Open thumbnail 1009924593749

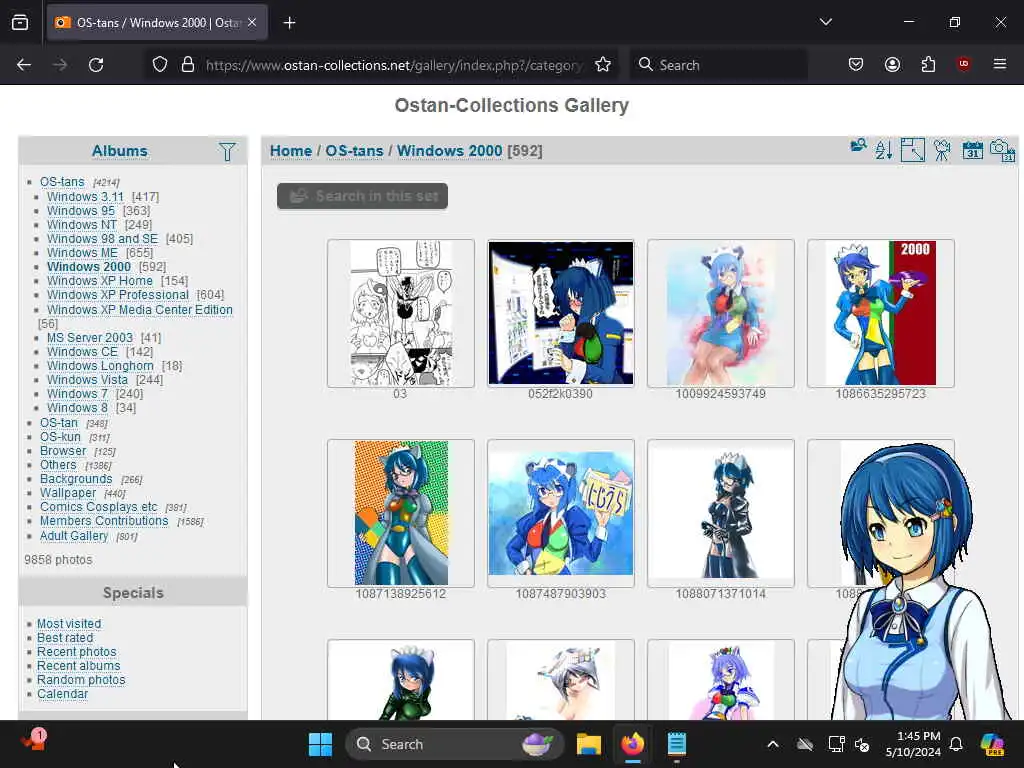(720, 313)
